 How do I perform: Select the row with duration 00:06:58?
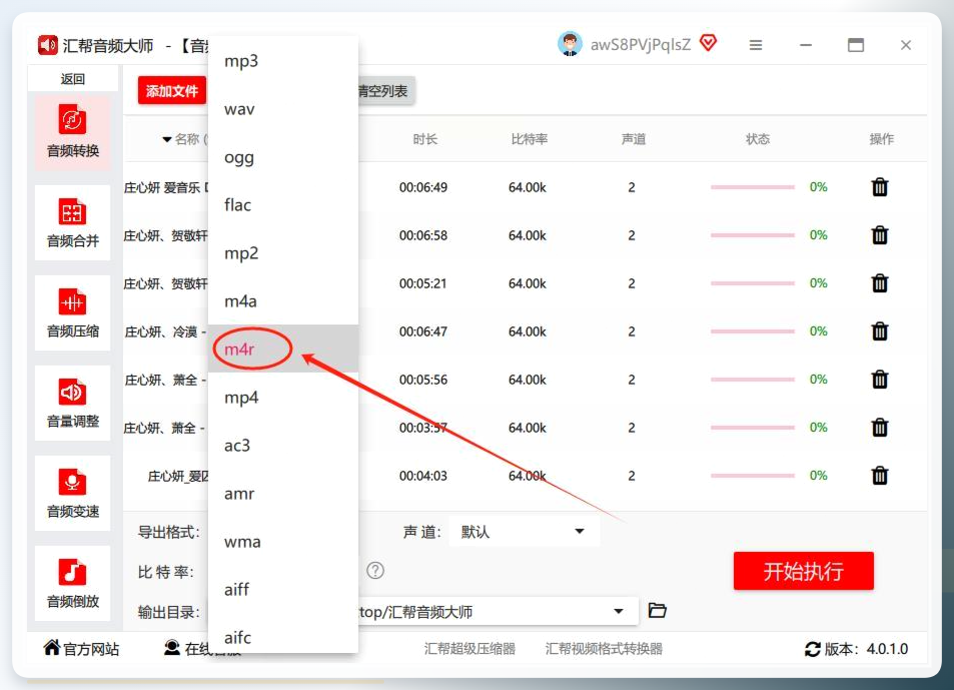(x=525, y=235)
